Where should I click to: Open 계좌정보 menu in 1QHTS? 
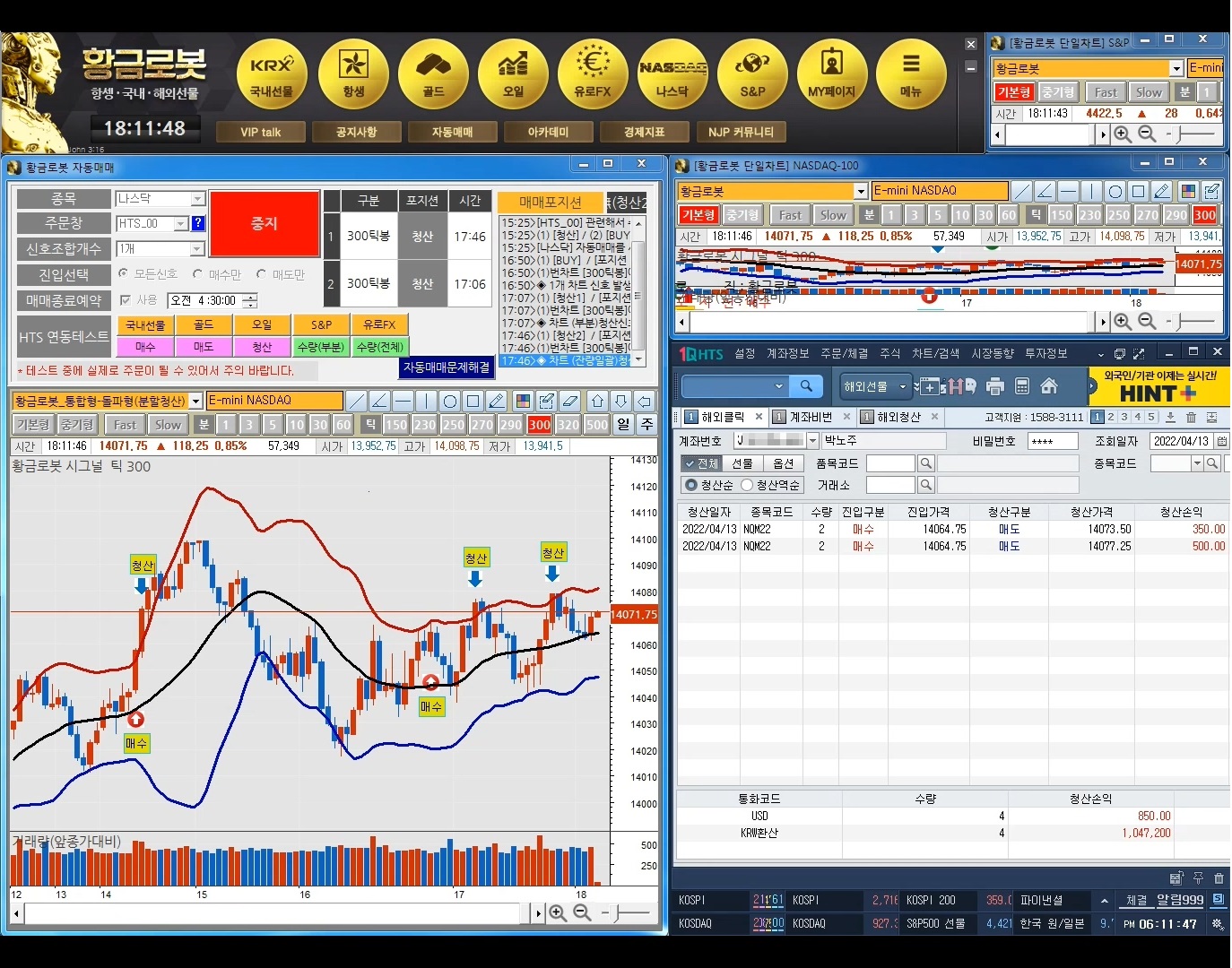787,354
